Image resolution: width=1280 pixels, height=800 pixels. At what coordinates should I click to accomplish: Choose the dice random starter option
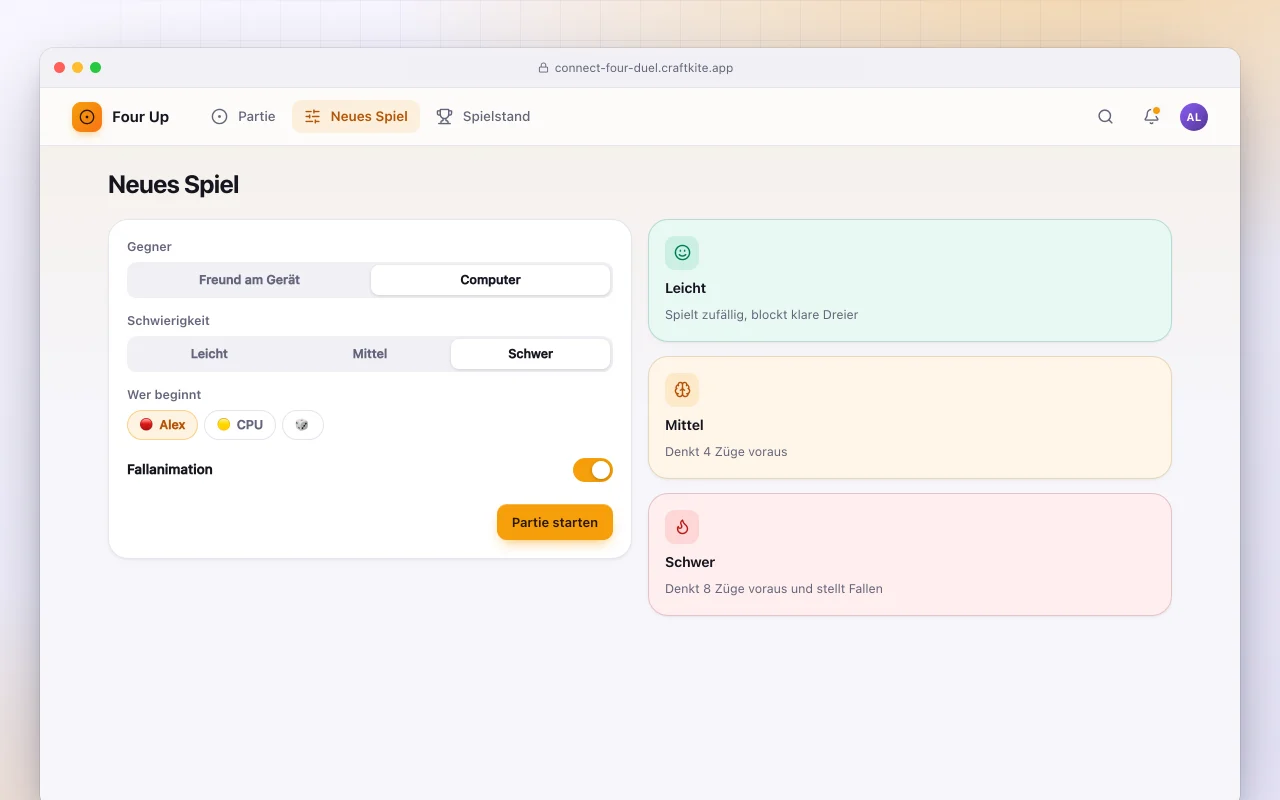(302, 425)
